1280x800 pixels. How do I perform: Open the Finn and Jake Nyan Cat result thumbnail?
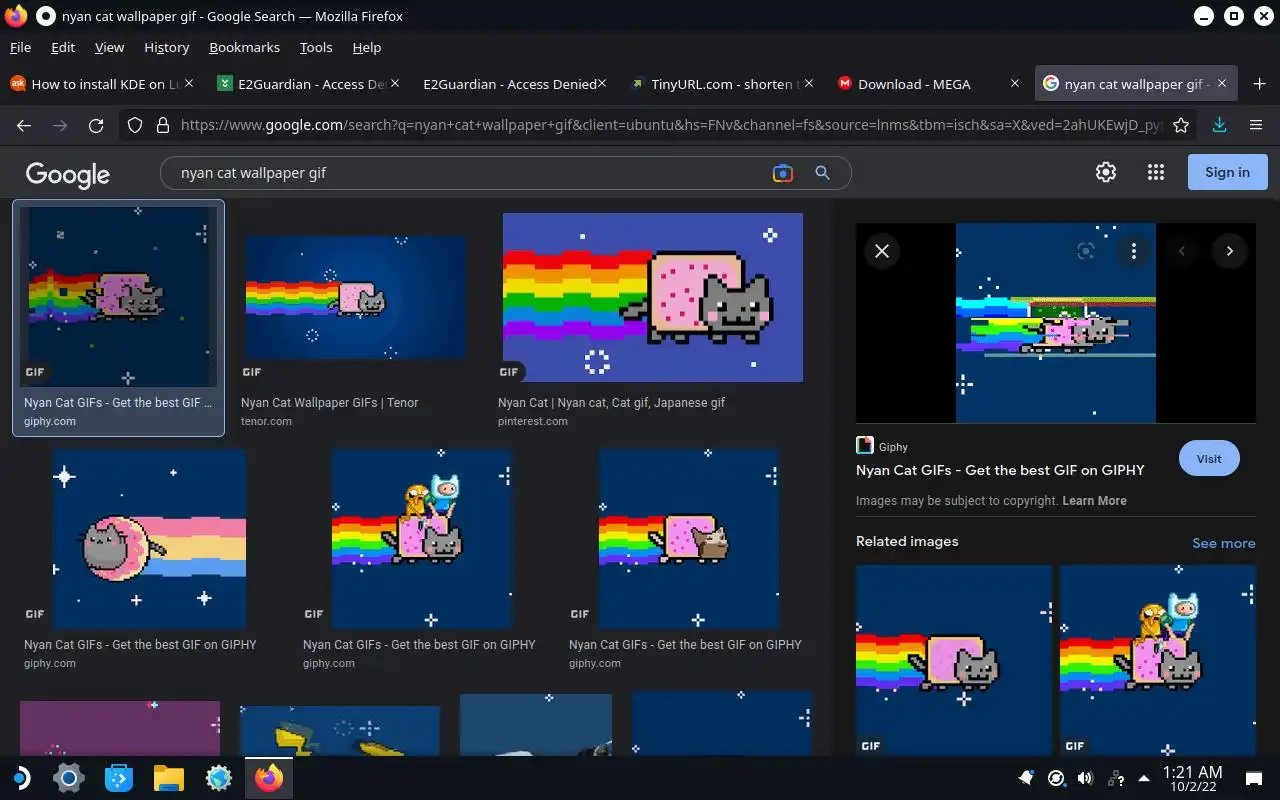pyautogui.click(x=422, y=538)
